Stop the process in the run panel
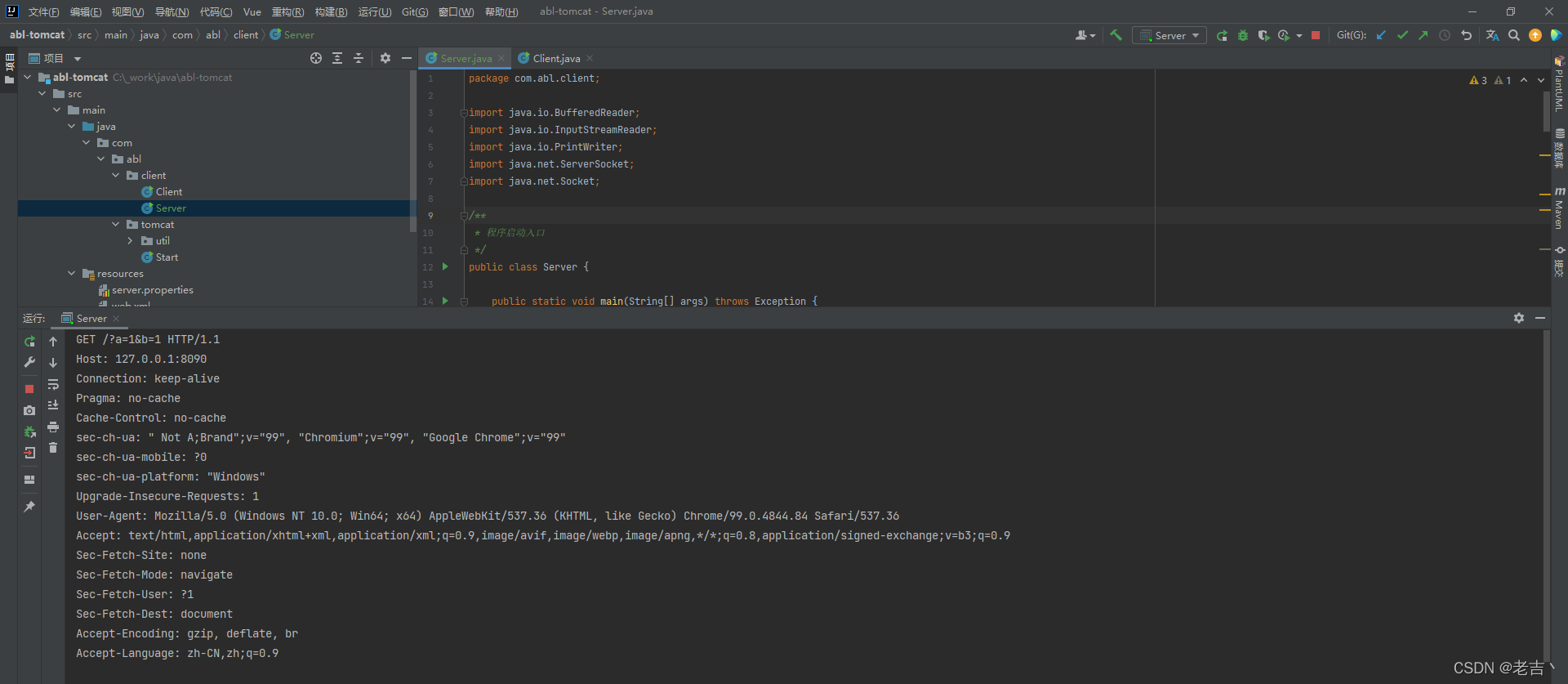Screen dimensions: 1568x684 [29, 389]
